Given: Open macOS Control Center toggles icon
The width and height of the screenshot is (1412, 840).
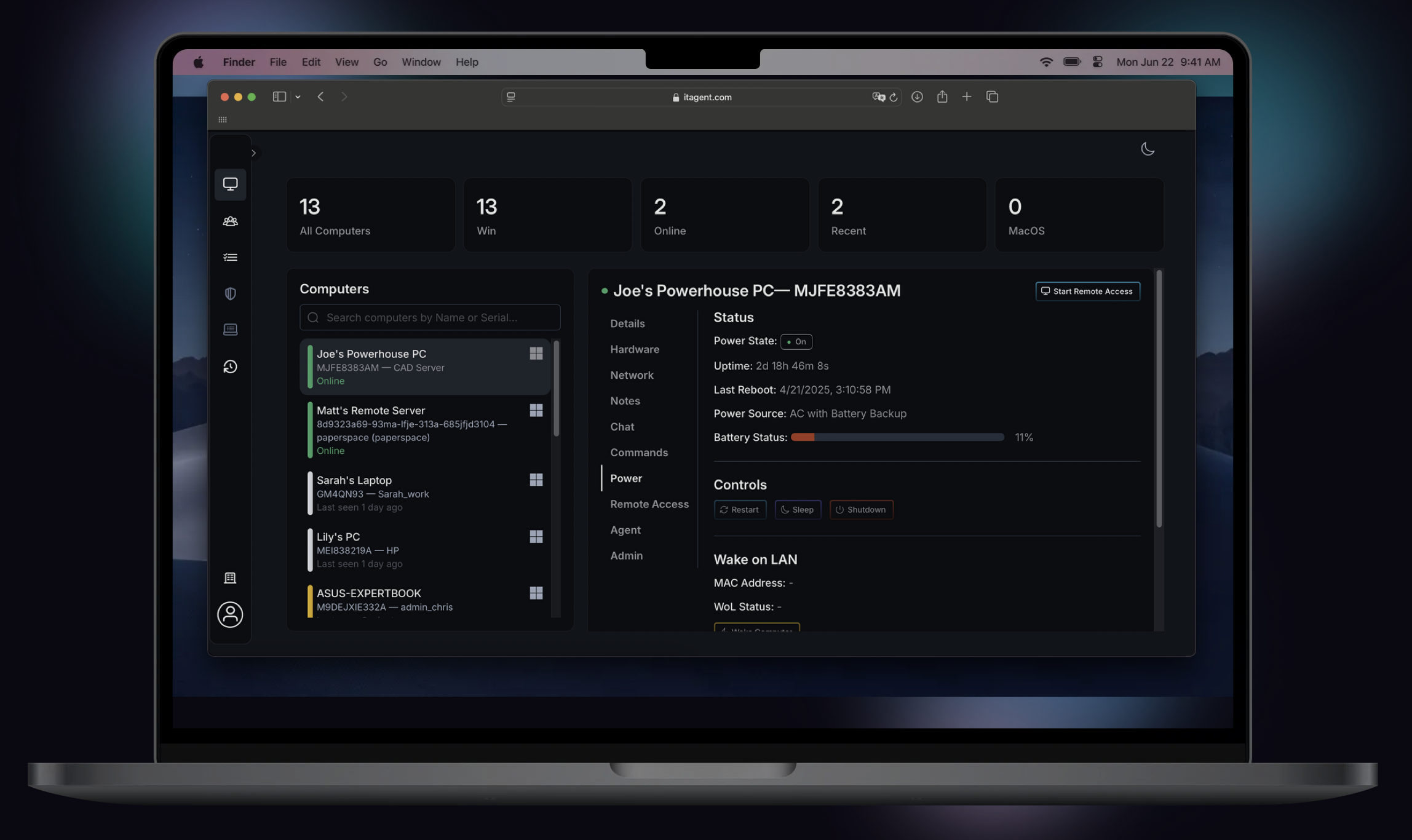Looking at the screenshot, I should coord(1097,62).
